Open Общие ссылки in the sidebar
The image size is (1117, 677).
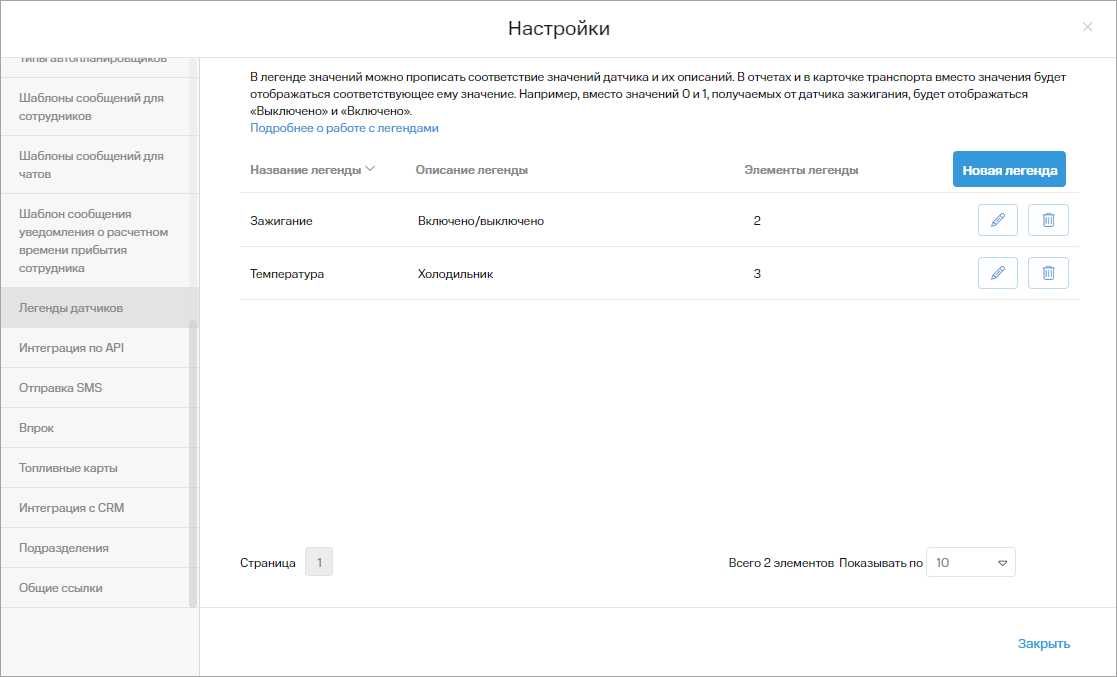(95, 587)
